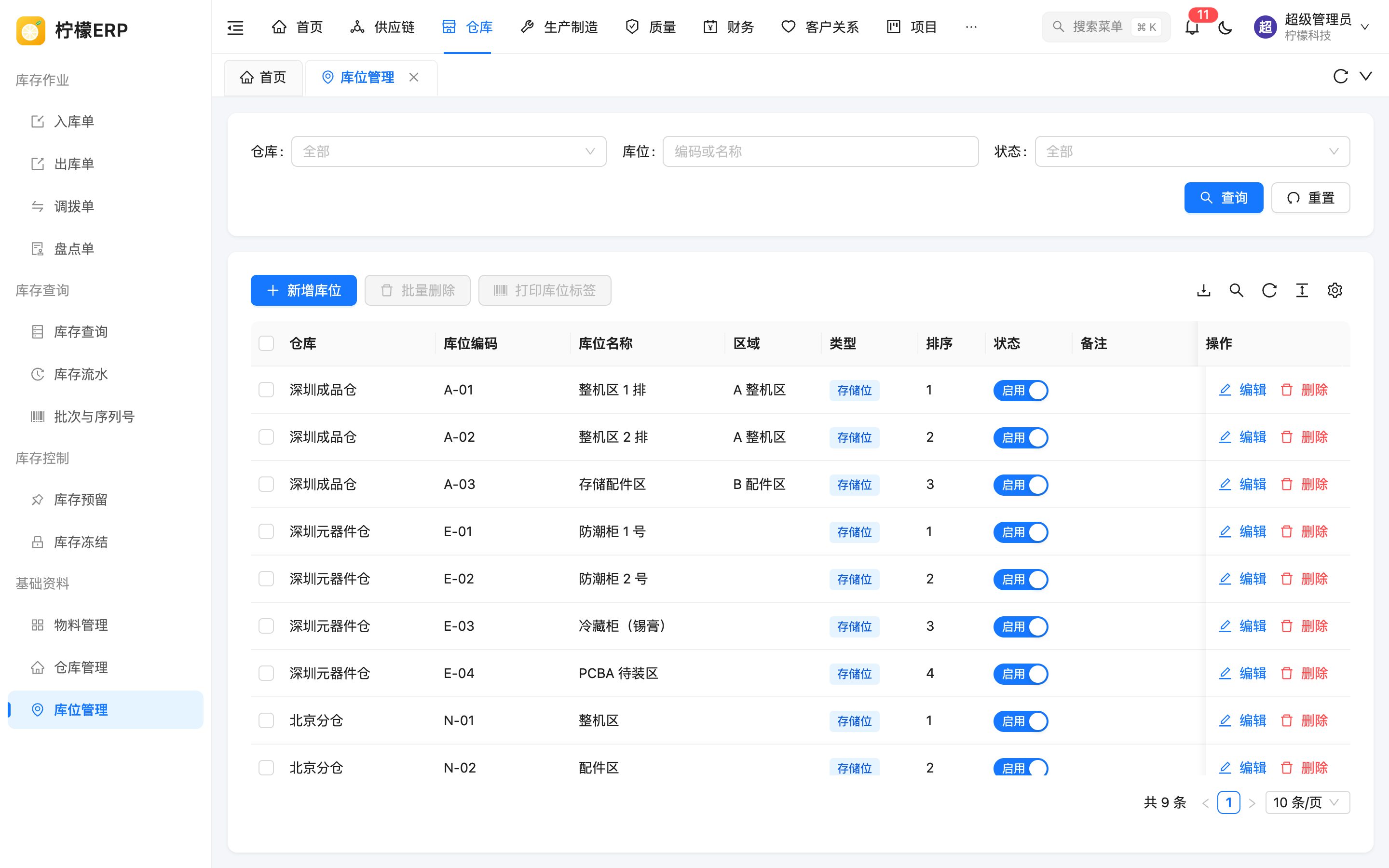Open 库存冻结 in the sidebar

point(105,542)
